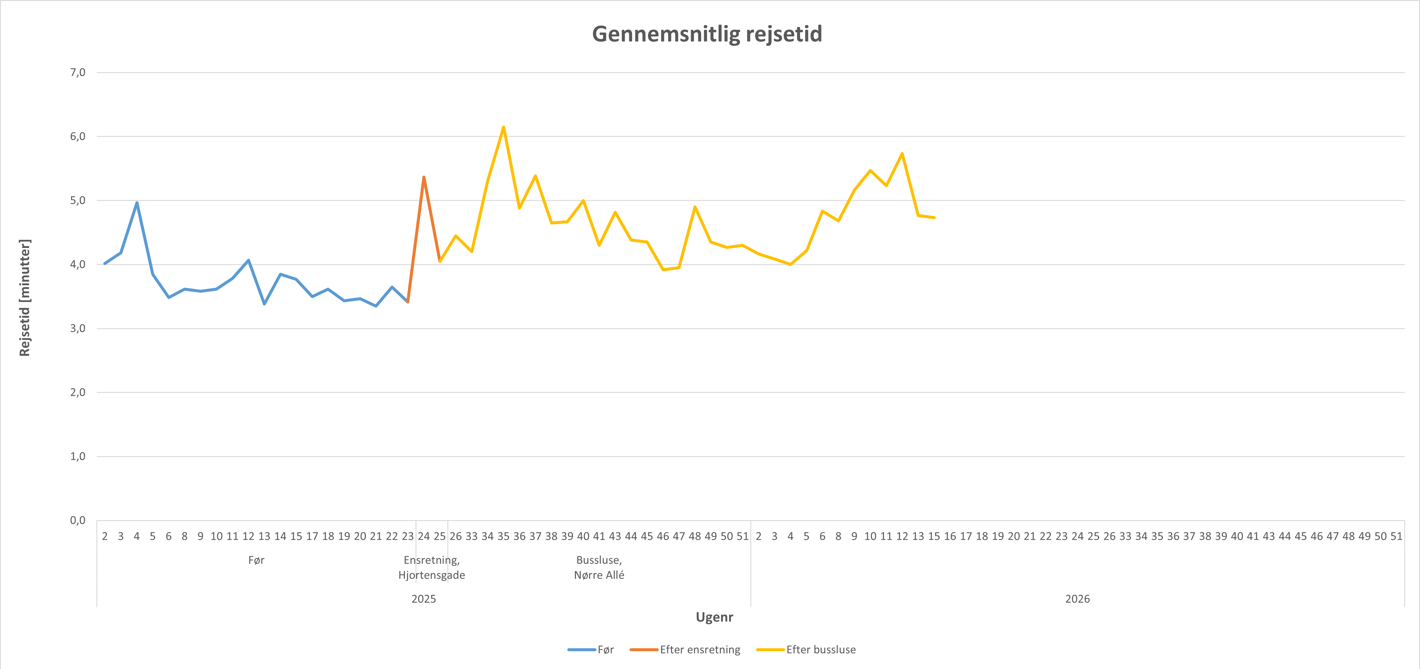Select the Bussluse, Nørre Allé axis group label
1420x669 pixels.
[x=599, y=568]
